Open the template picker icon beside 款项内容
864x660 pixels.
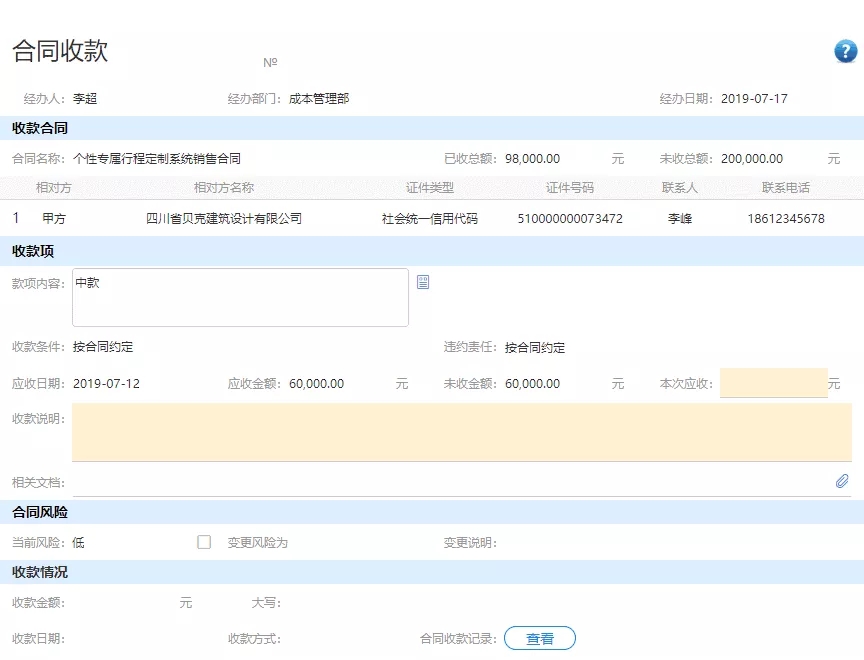[423, 282]
